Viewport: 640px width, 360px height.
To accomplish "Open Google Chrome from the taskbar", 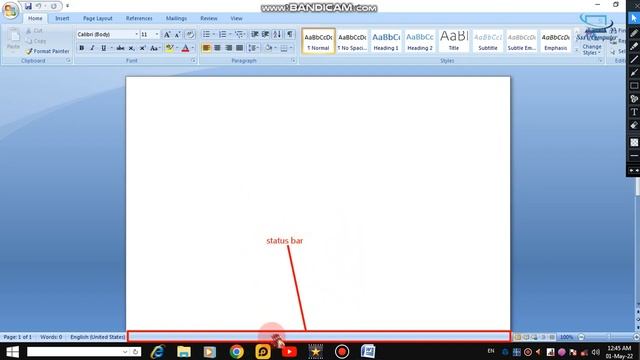I will point(237,352).
